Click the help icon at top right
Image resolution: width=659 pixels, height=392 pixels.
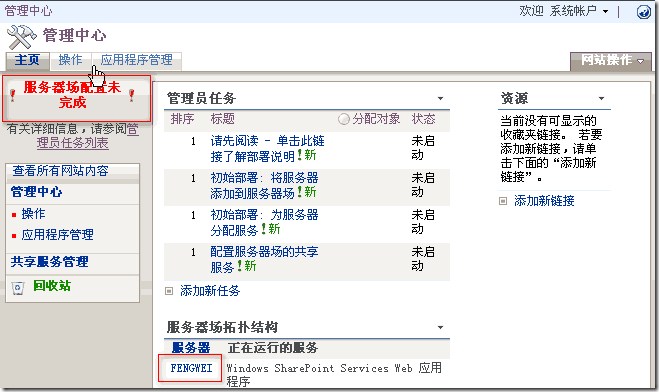click(643, 12)
